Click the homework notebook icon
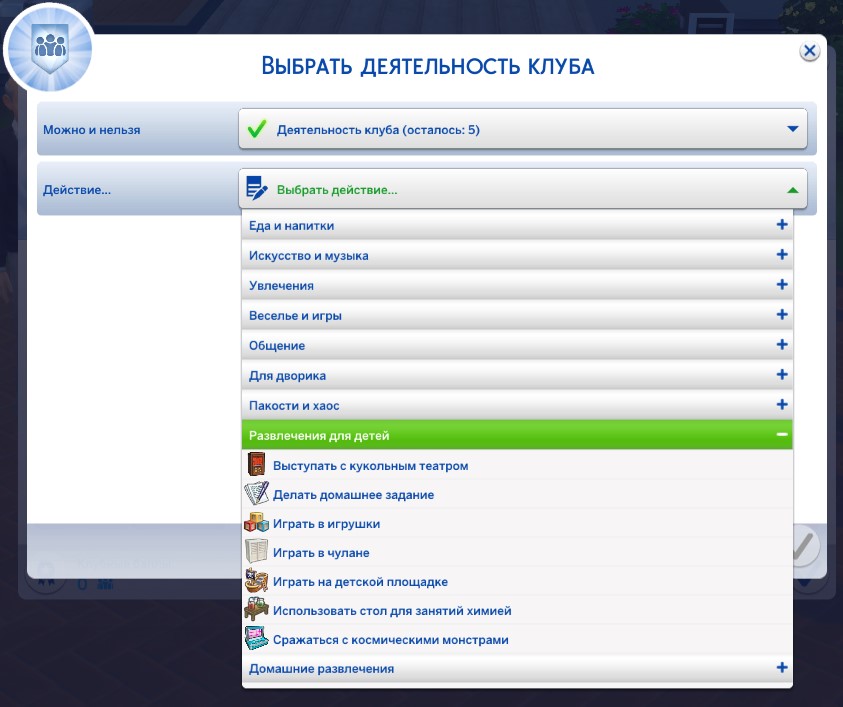 pyautogui.click(x=257, y=494)
